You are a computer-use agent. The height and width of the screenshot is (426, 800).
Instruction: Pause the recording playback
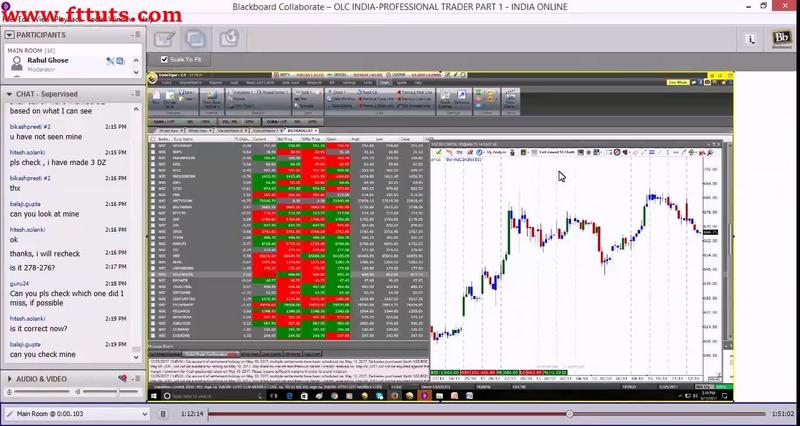click(163, 414)
